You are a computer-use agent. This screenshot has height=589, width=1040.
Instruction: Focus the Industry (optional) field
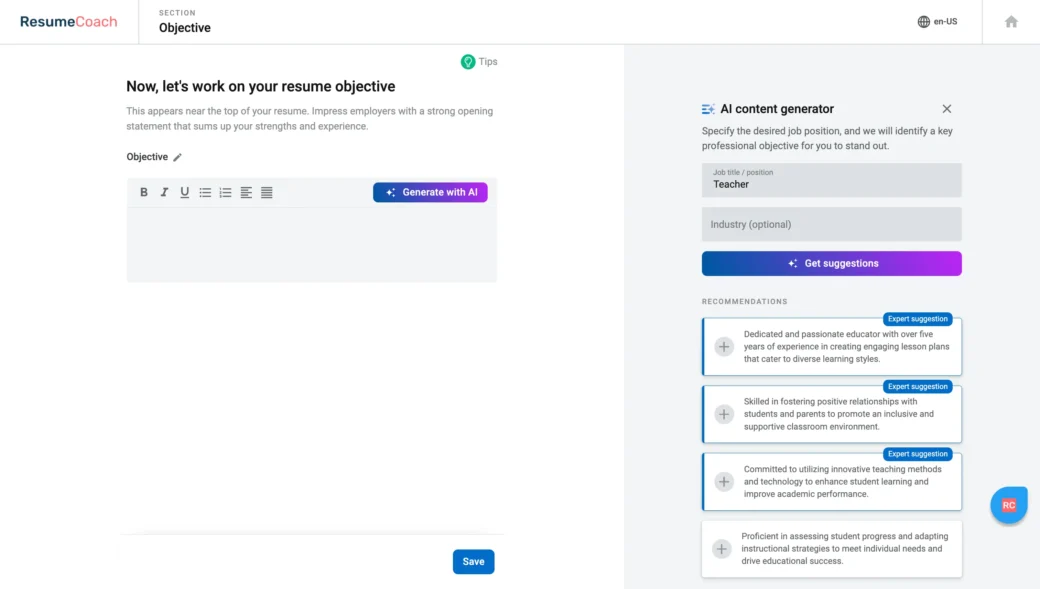tap(831, 224)
